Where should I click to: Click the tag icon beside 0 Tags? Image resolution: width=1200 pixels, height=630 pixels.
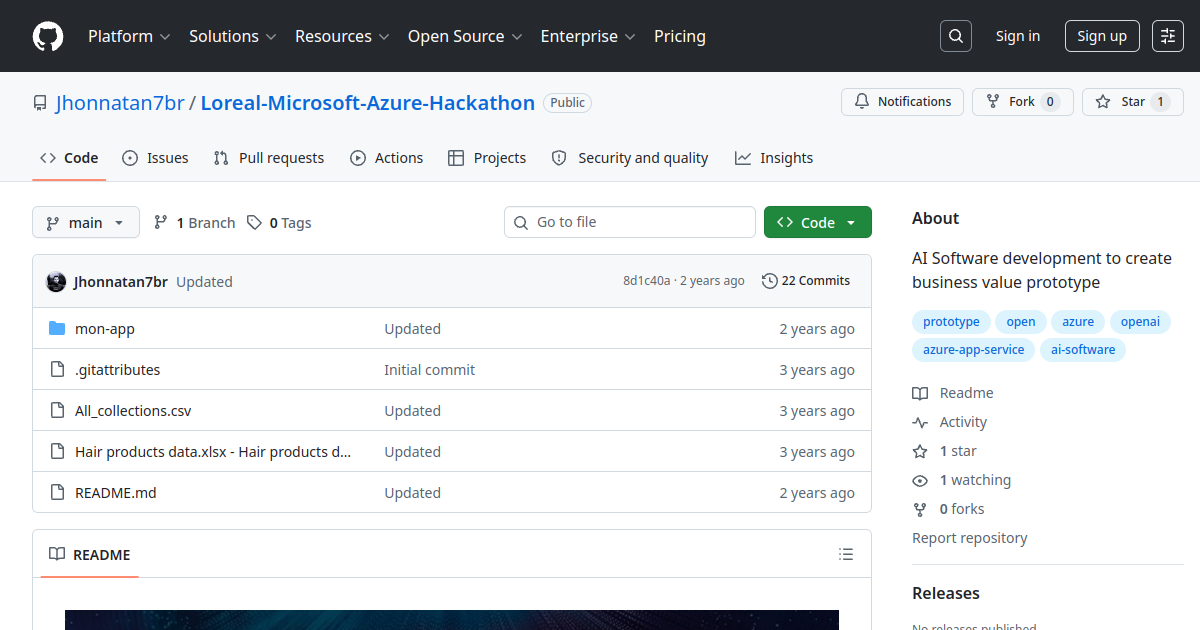coord(255,223)
